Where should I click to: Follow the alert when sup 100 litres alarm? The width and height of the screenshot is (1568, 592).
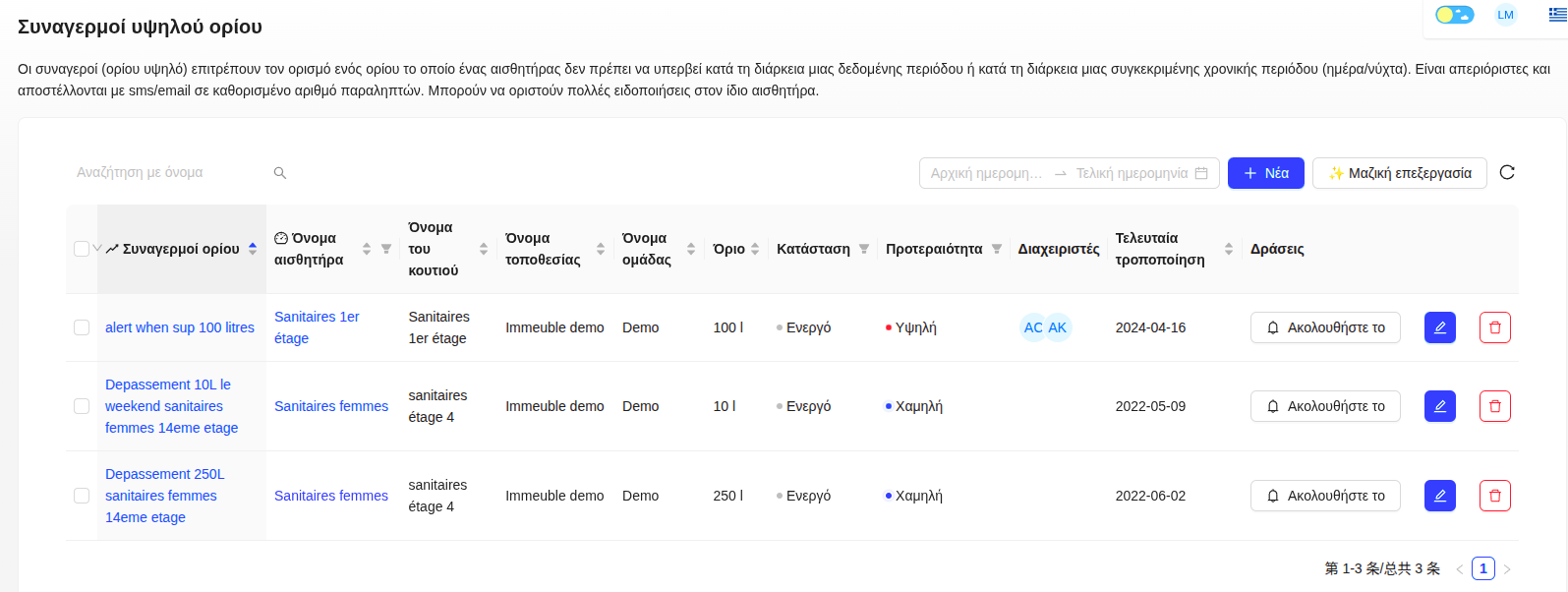pos(1325,327)
